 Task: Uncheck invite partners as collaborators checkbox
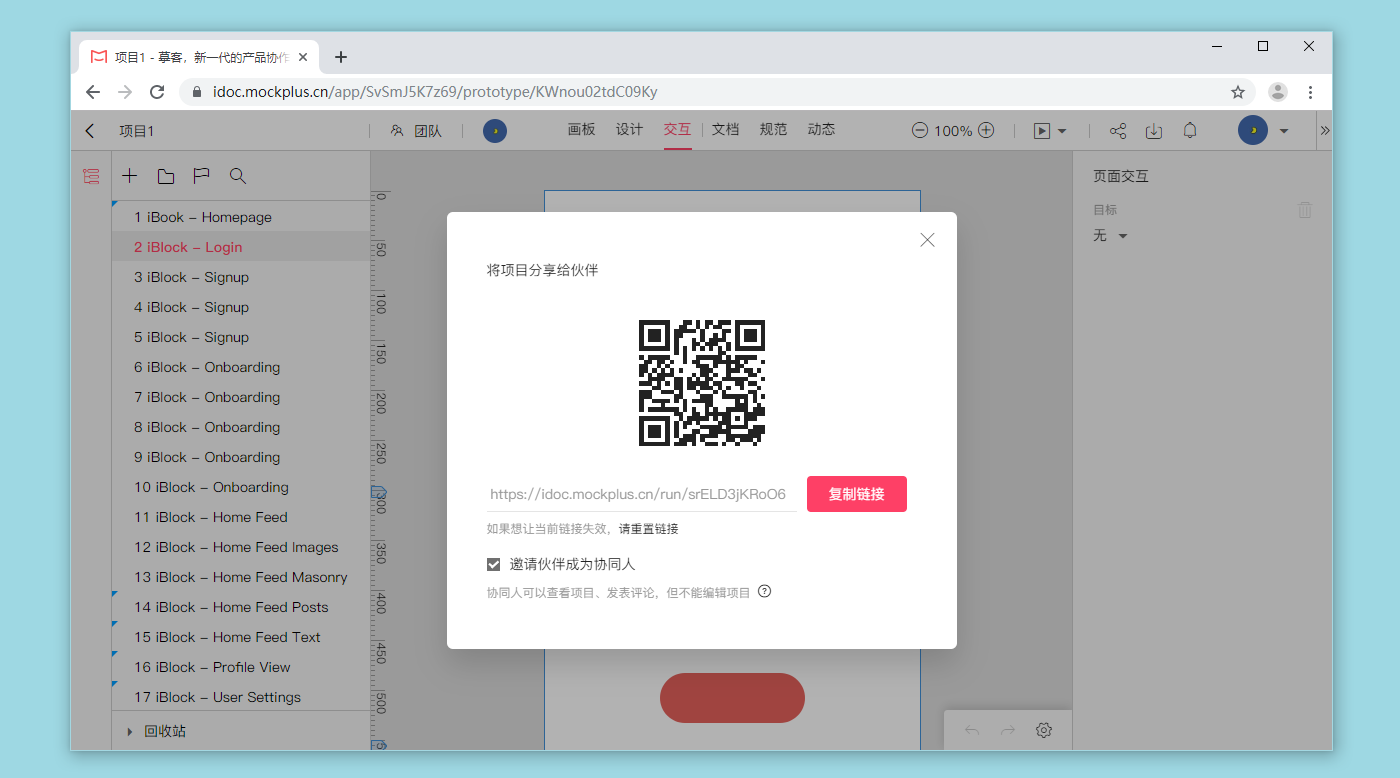493,565
